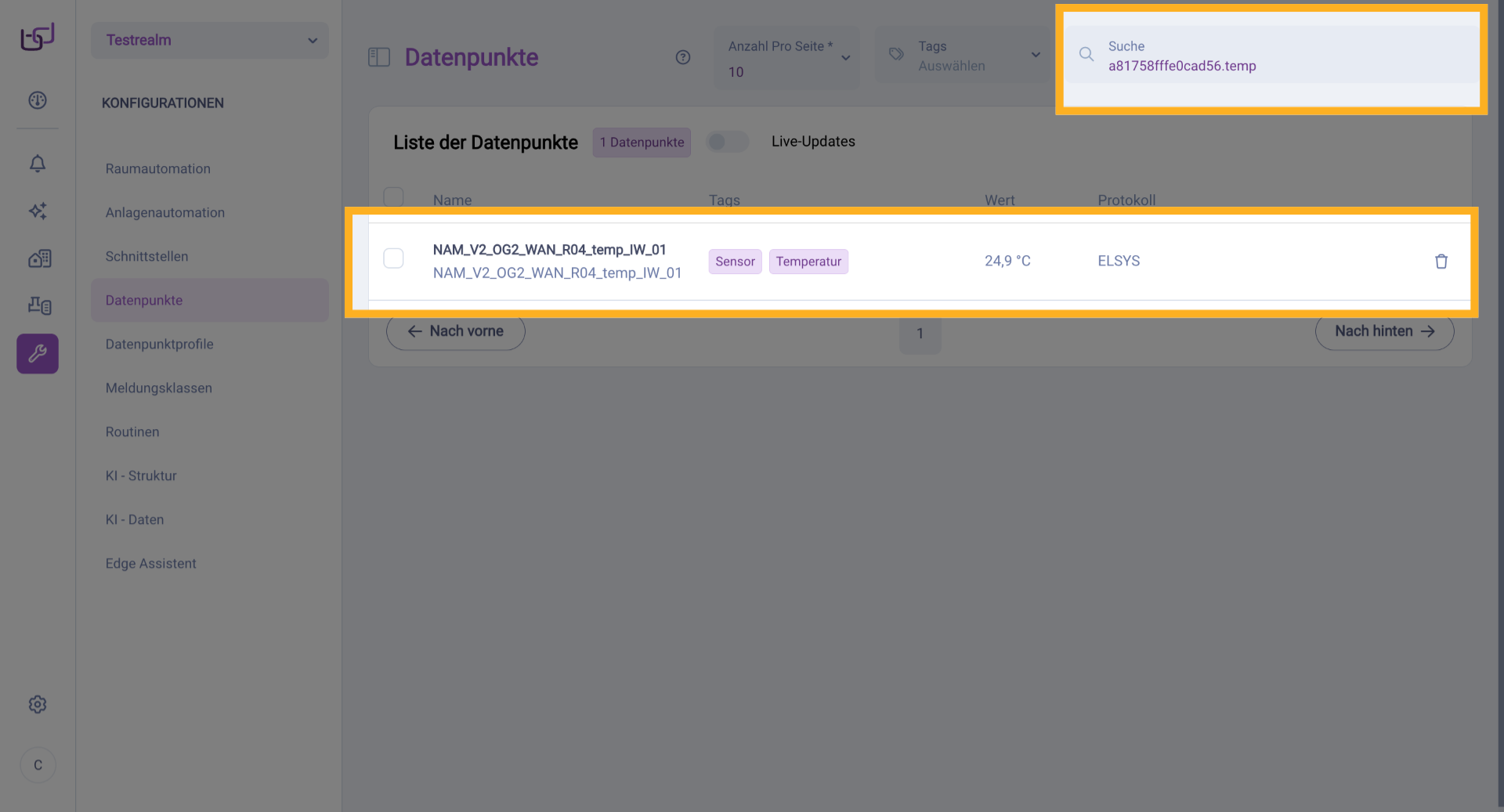Screen dimensions: 1504x812
Task: Open the dashboard icon in left rail
Action: (38, 100)
